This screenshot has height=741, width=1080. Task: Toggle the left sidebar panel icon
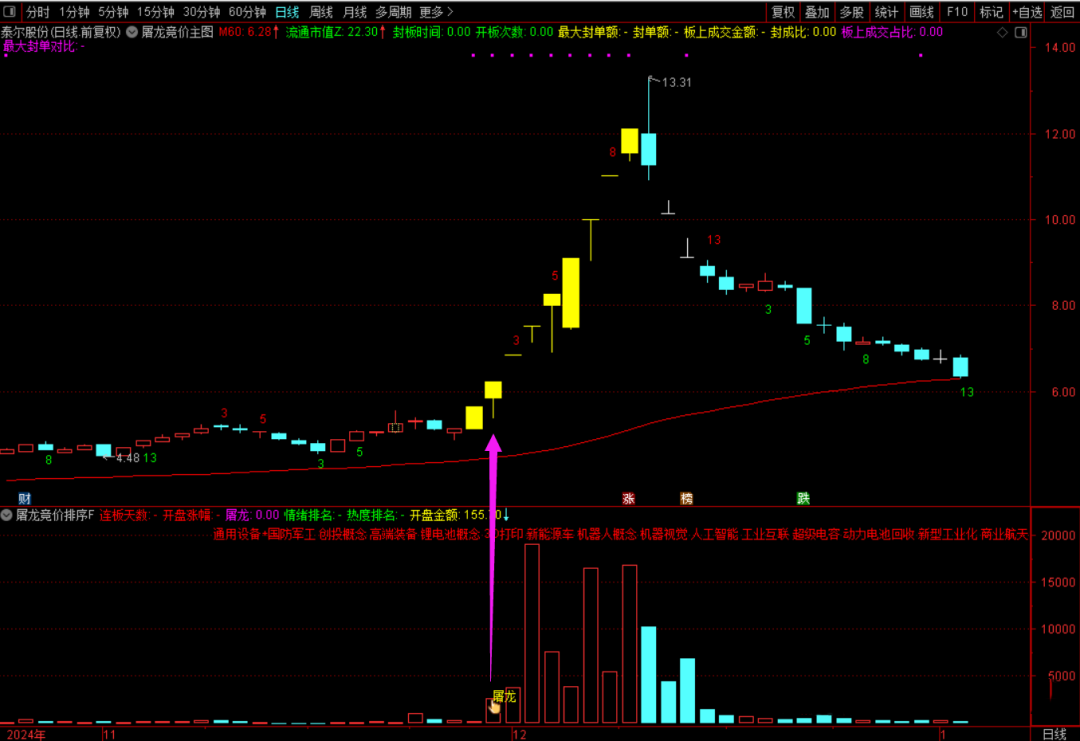[x=10, y=12]
